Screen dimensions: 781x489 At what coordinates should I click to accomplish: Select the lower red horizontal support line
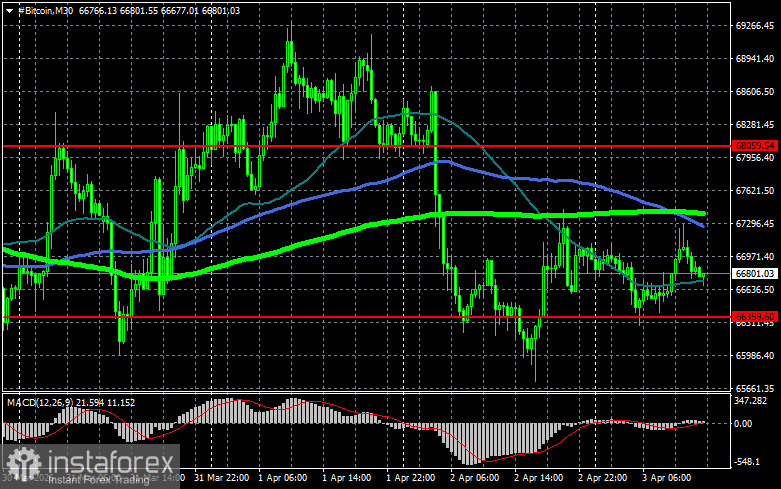pos(368,317)
